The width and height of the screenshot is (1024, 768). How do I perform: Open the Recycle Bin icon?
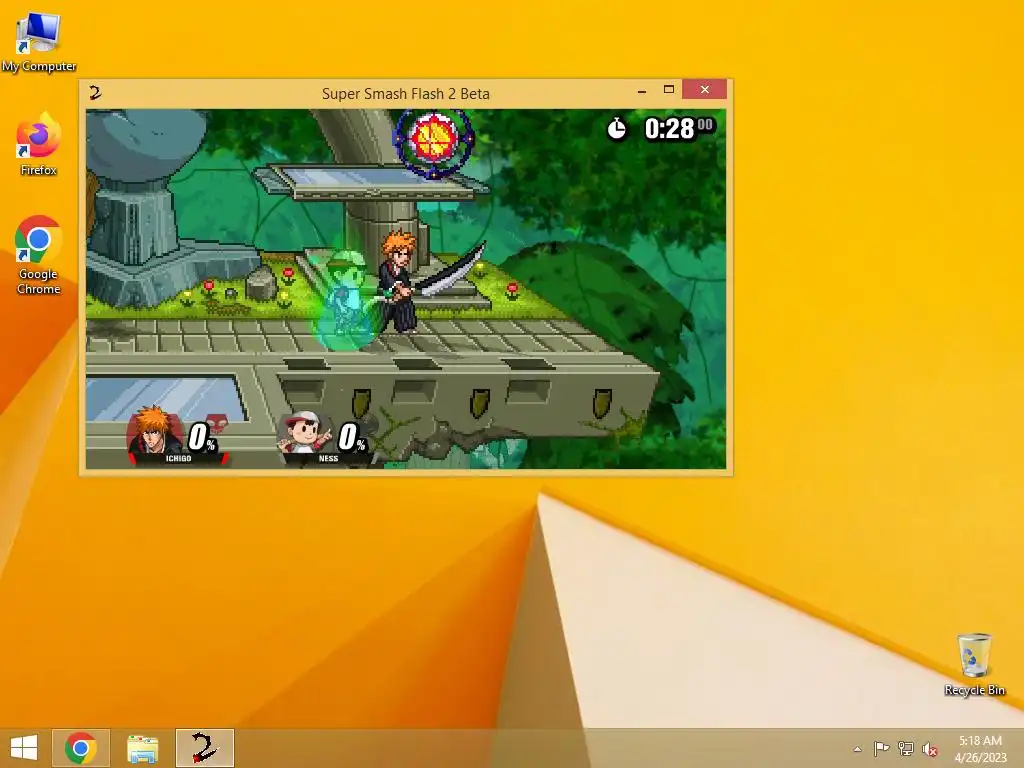[974, 664]
